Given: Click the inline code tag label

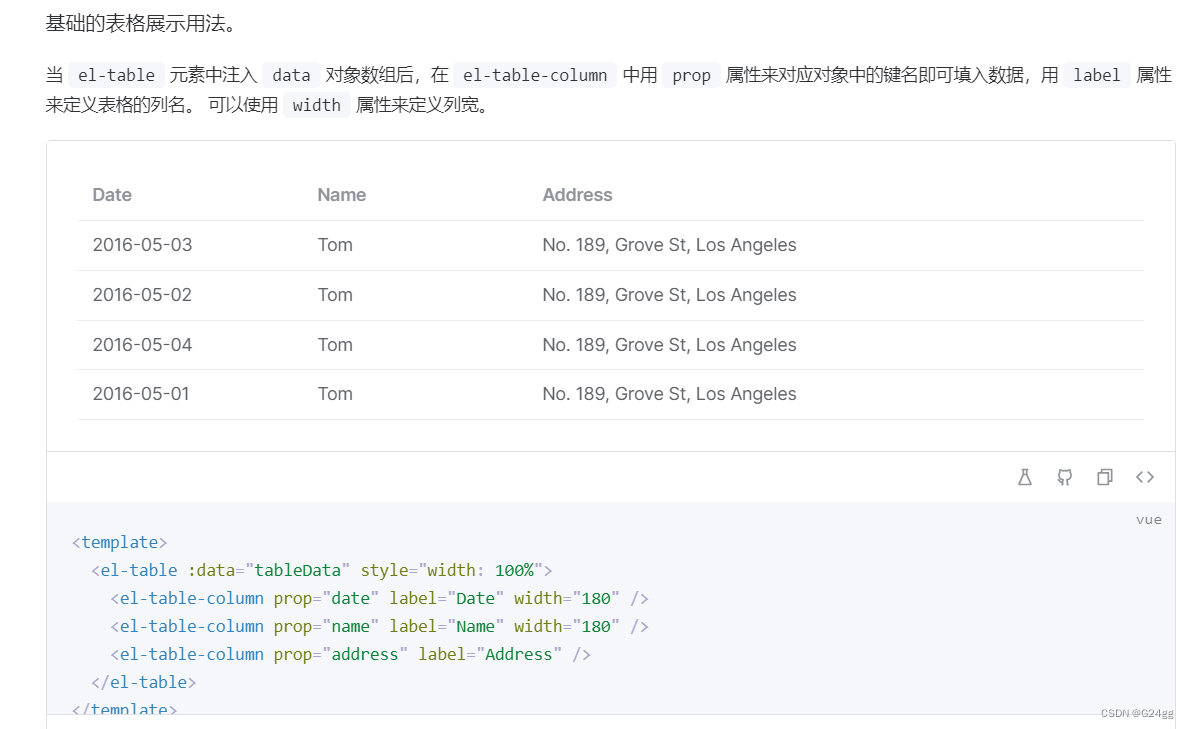Looking at the screenshot, I should [x=1096, y=75].
